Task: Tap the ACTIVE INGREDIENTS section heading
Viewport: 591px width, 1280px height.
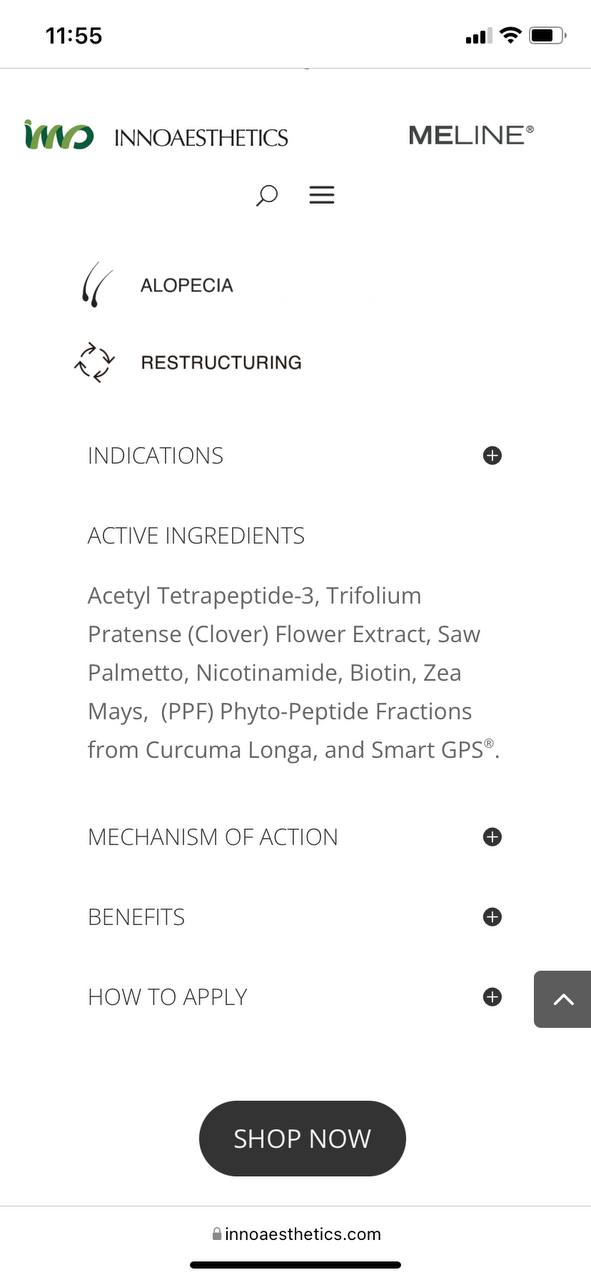Action: coord(196,536)
